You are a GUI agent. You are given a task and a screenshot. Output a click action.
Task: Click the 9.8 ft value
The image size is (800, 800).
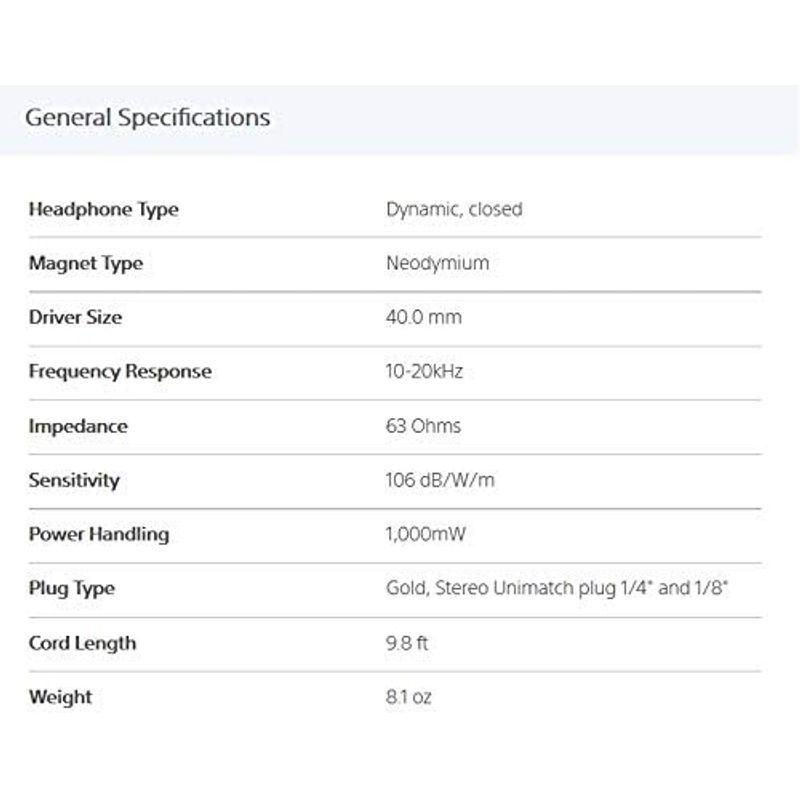(407, 643)
